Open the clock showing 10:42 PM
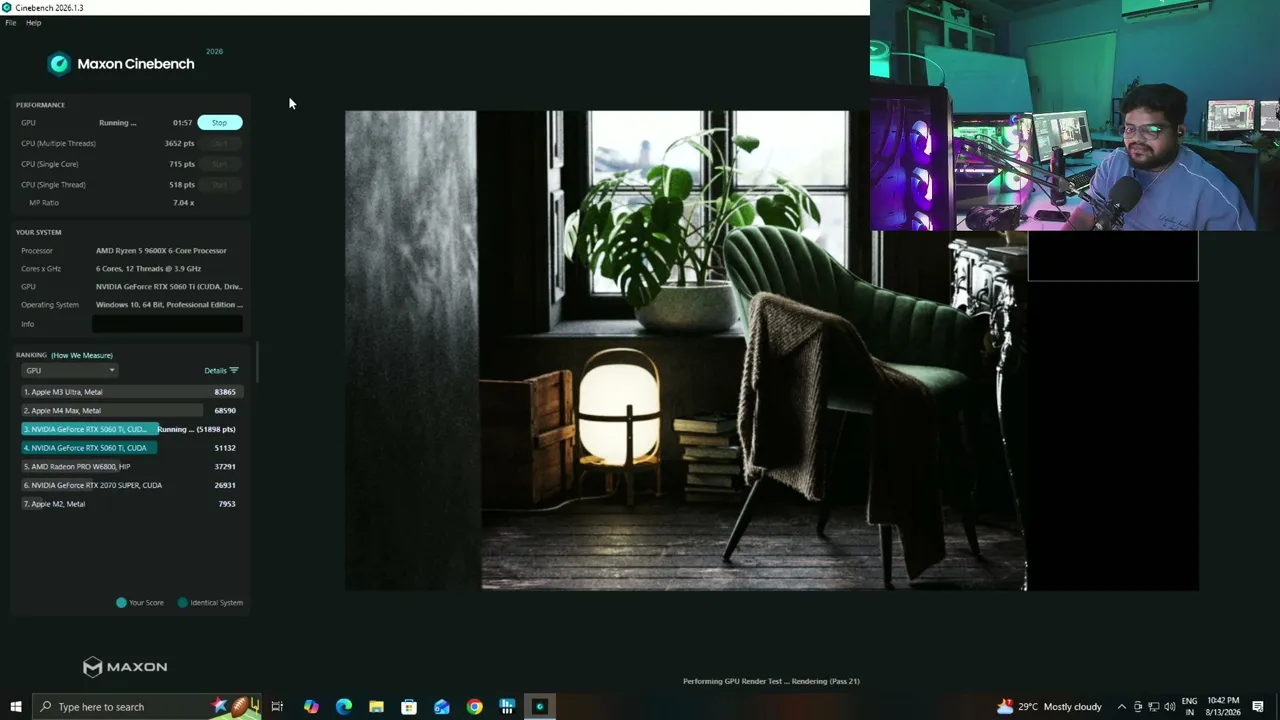Viewport: 1280px width, 720px height. pos(1223,707)
